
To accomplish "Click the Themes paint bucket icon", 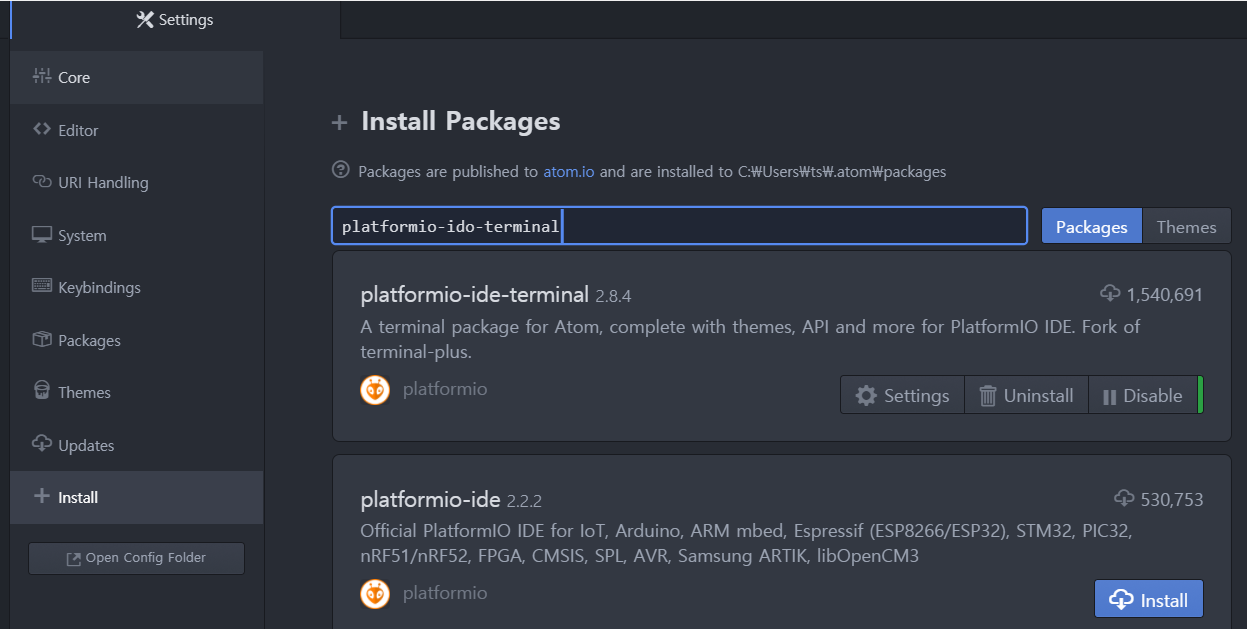I will pos(42,392).
